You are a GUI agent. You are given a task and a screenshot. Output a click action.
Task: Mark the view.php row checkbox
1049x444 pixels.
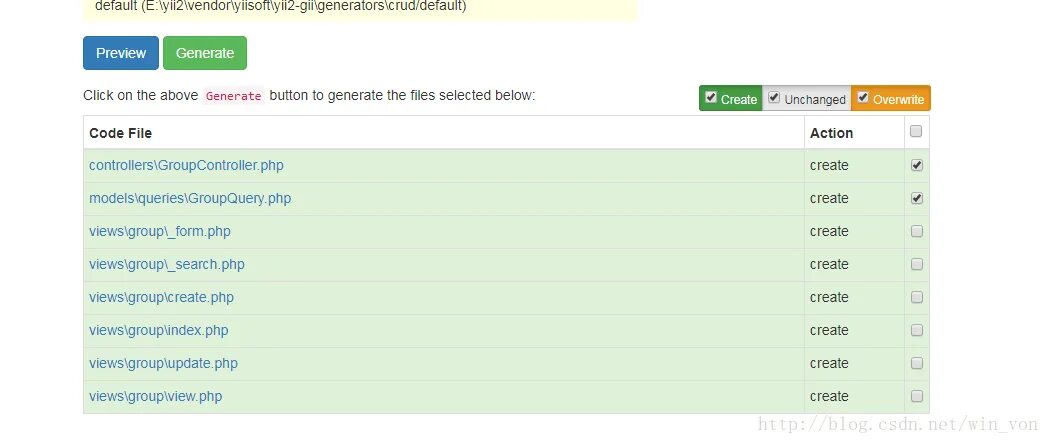(917, 396)
